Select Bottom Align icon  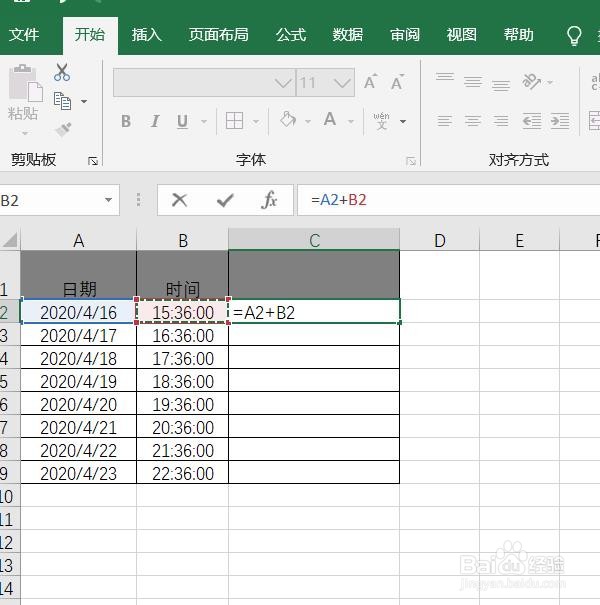pyautogui.click(x=500, y=85)
